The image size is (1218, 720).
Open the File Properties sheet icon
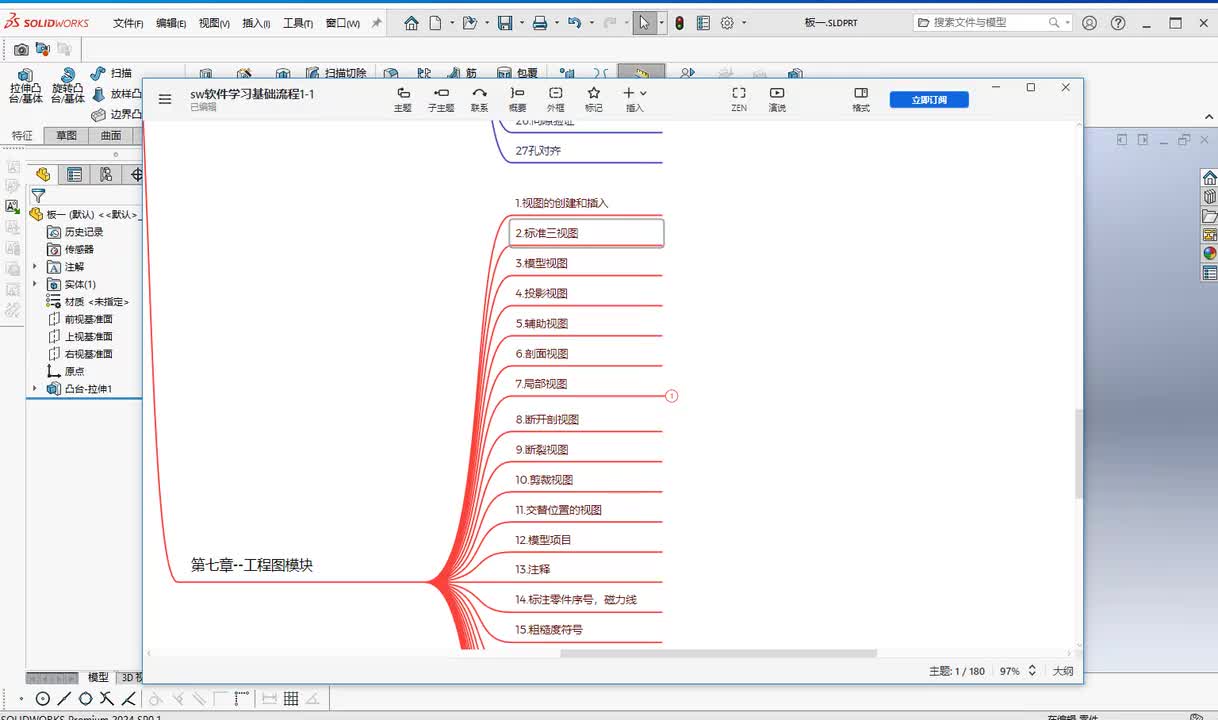(x=703, y=23)
